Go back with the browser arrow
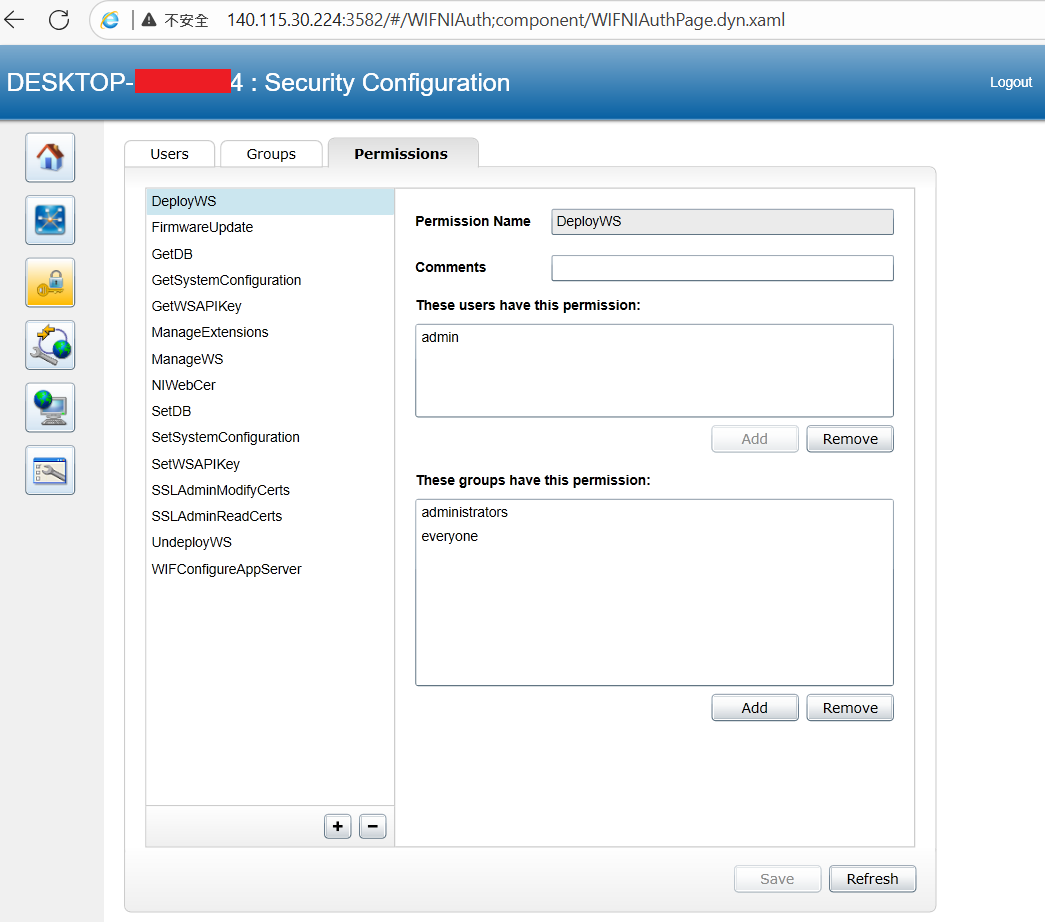The width and height of the screenshot is (1045, 922). tap(14, 20)
